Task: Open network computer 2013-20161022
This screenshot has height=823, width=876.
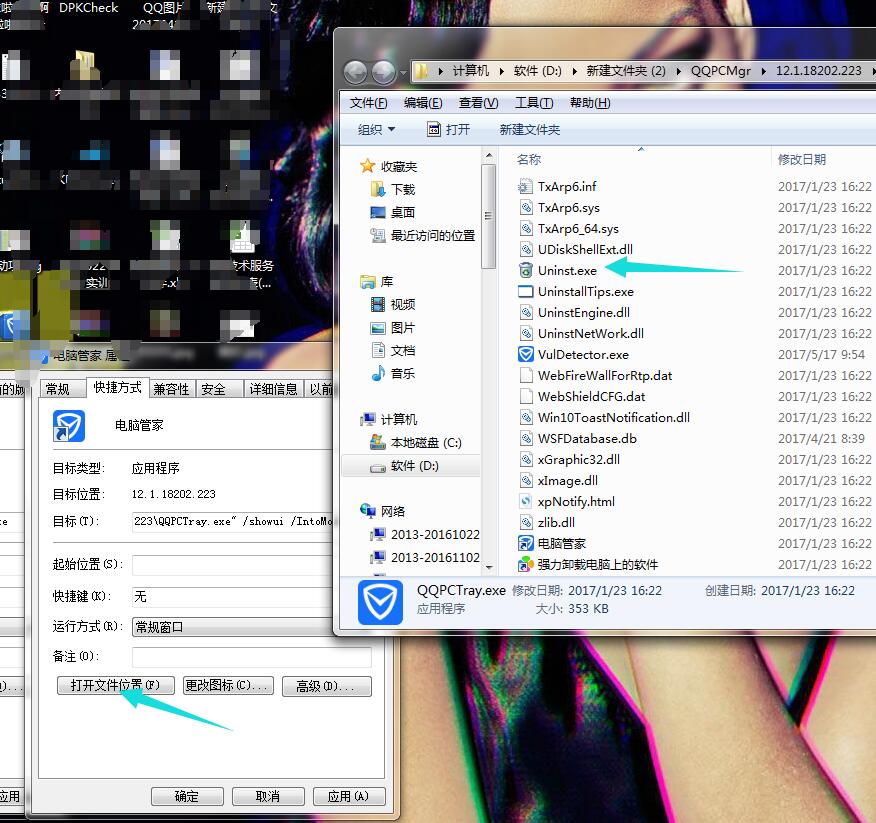Action: pos(425,534)
